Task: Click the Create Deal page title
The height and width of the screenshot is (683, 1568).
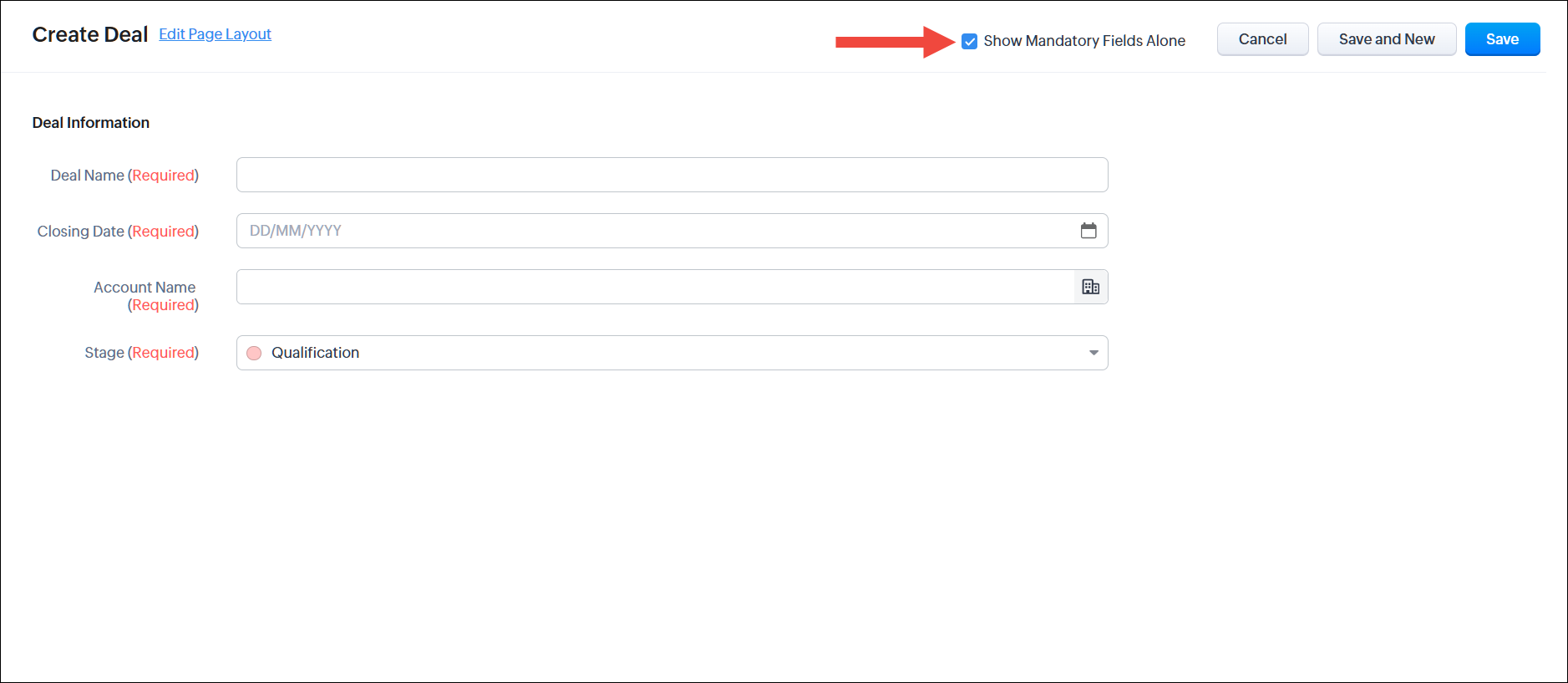Action: click(x=89, y=34)
